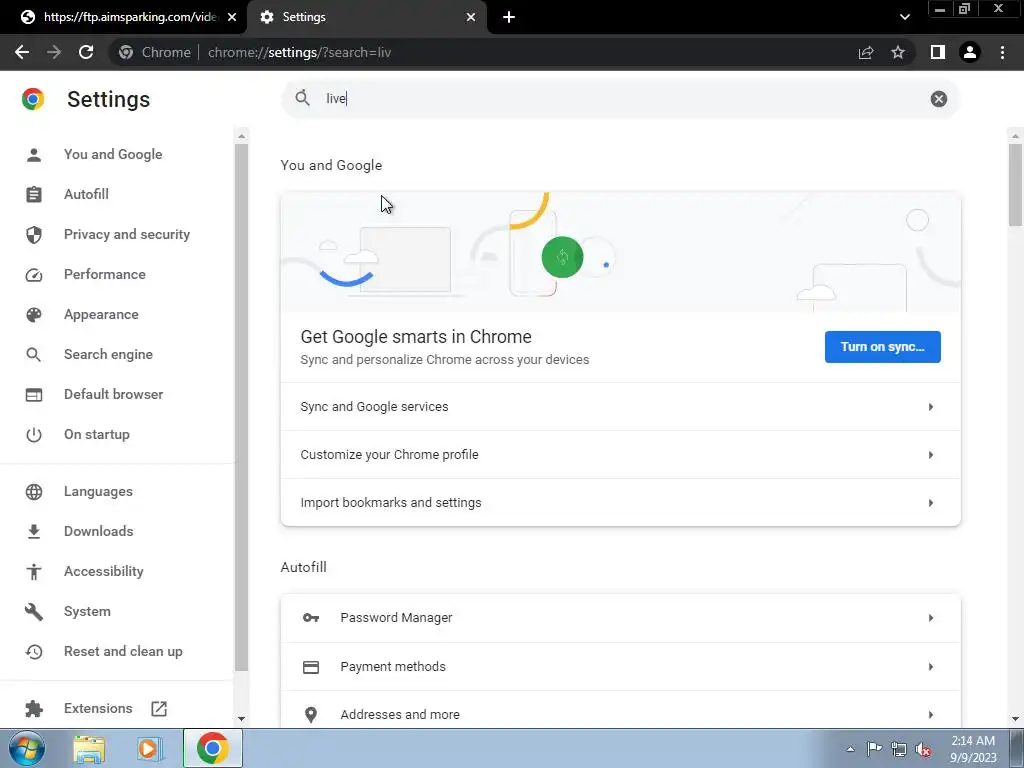Click the gauge icon for Performance
1024x768 pixels.
[x=34, y=275]
